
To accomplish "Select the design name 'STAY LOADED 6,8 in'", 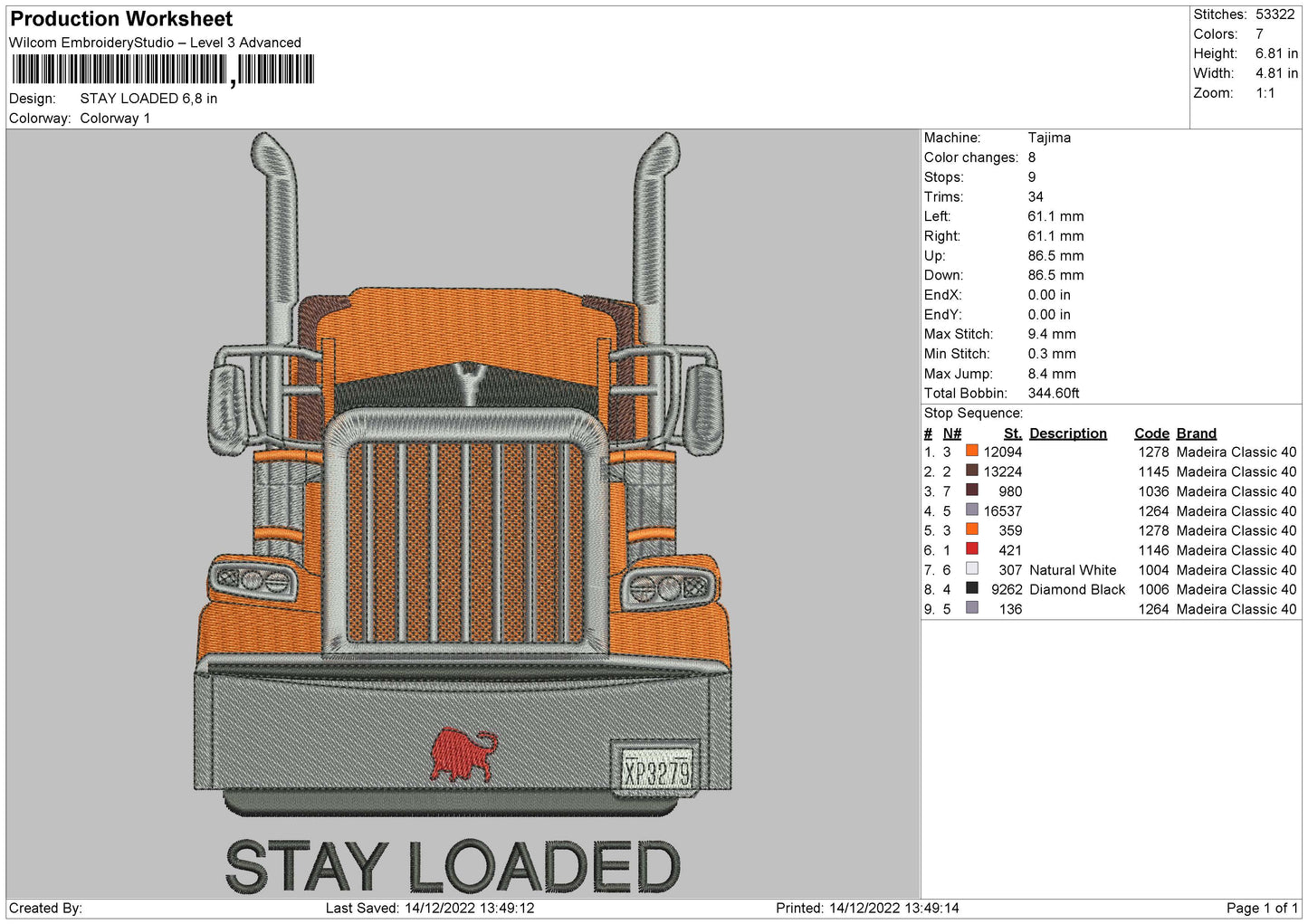I will tap(148, 99).
